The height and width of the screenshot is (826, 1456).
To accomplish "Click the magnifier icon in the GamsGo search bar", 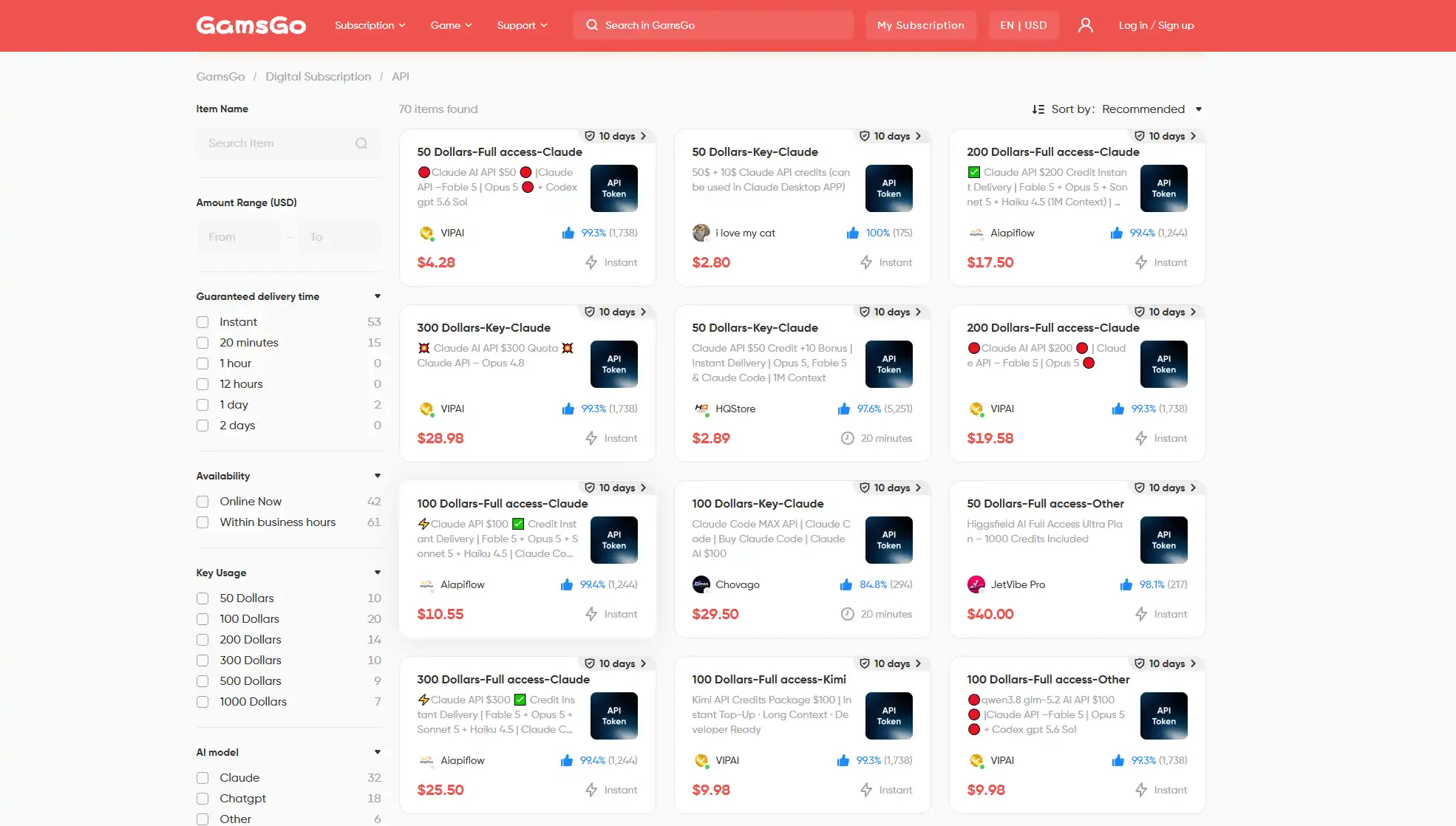I will coord(592,25).
